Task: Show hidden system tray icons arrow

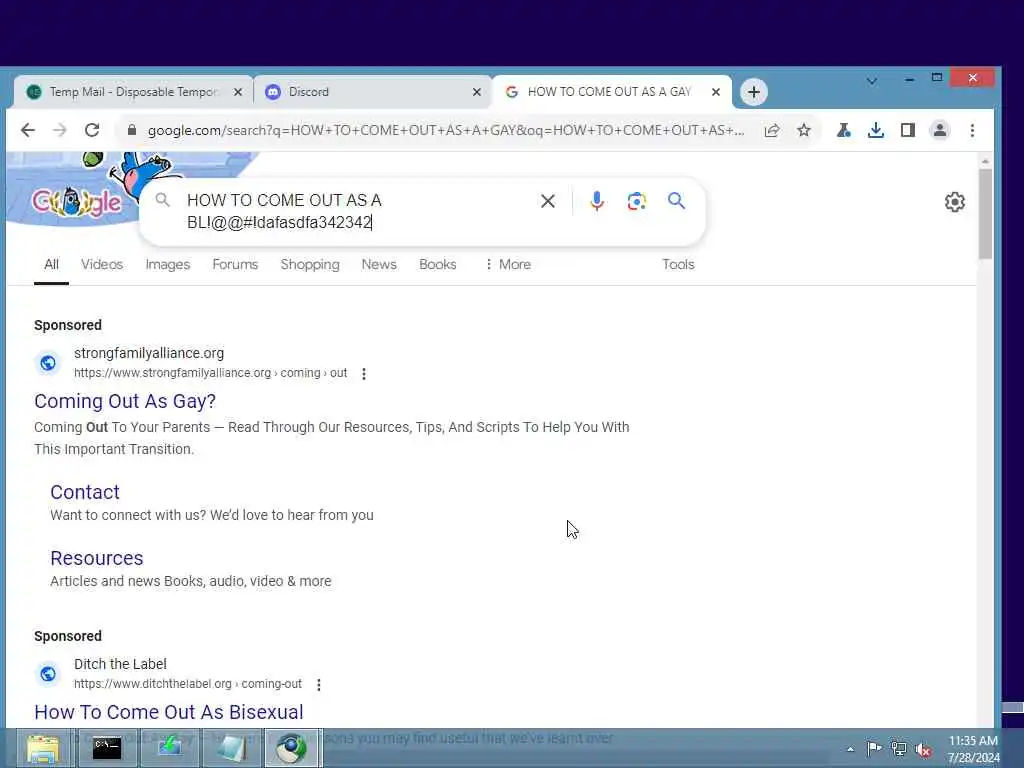Action: tap(850, 749)
